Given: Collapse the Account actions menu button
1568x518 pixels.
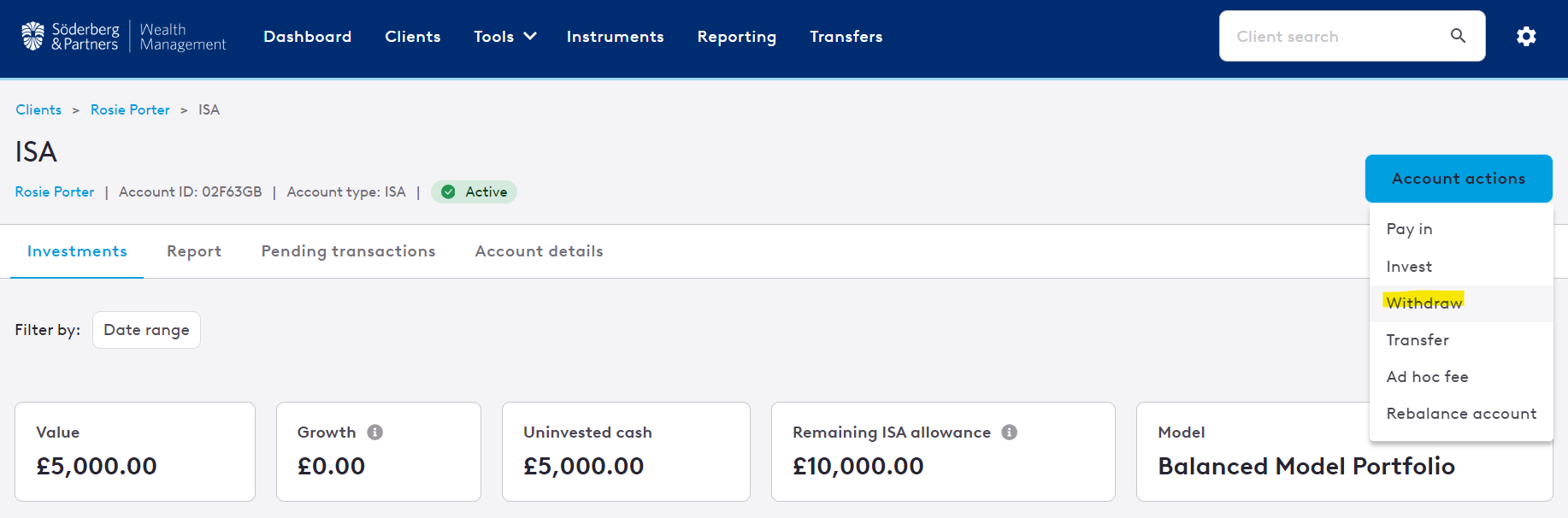Looking at the screenshot, I should pyautogui.click(x=1459, y=179).
